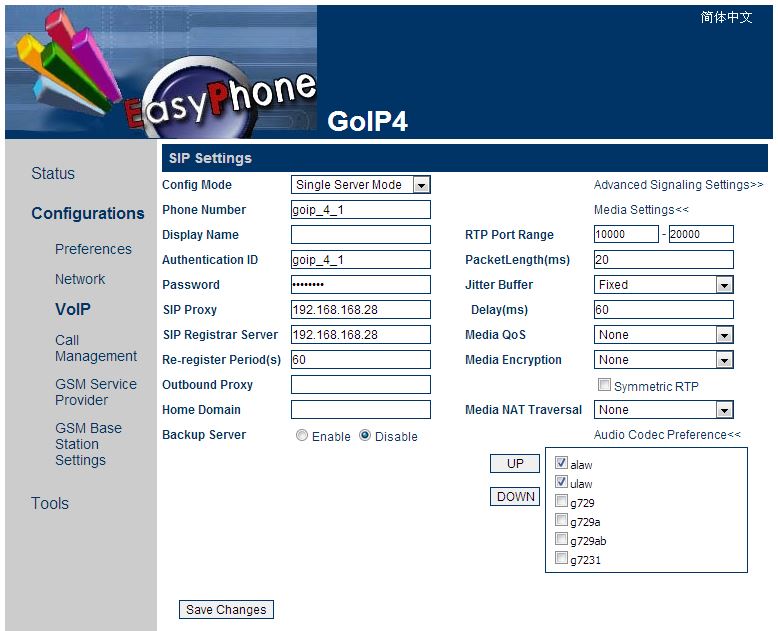778x631 pixels.
Task: Open Media Encryption dropdown
Action: click(x=663, y=360)
